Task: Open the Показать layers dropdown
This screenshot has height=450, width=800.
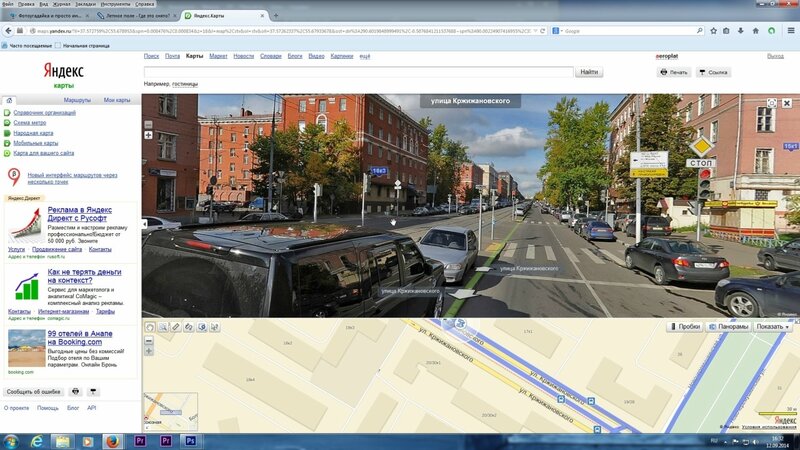Action: pos(773,327)
